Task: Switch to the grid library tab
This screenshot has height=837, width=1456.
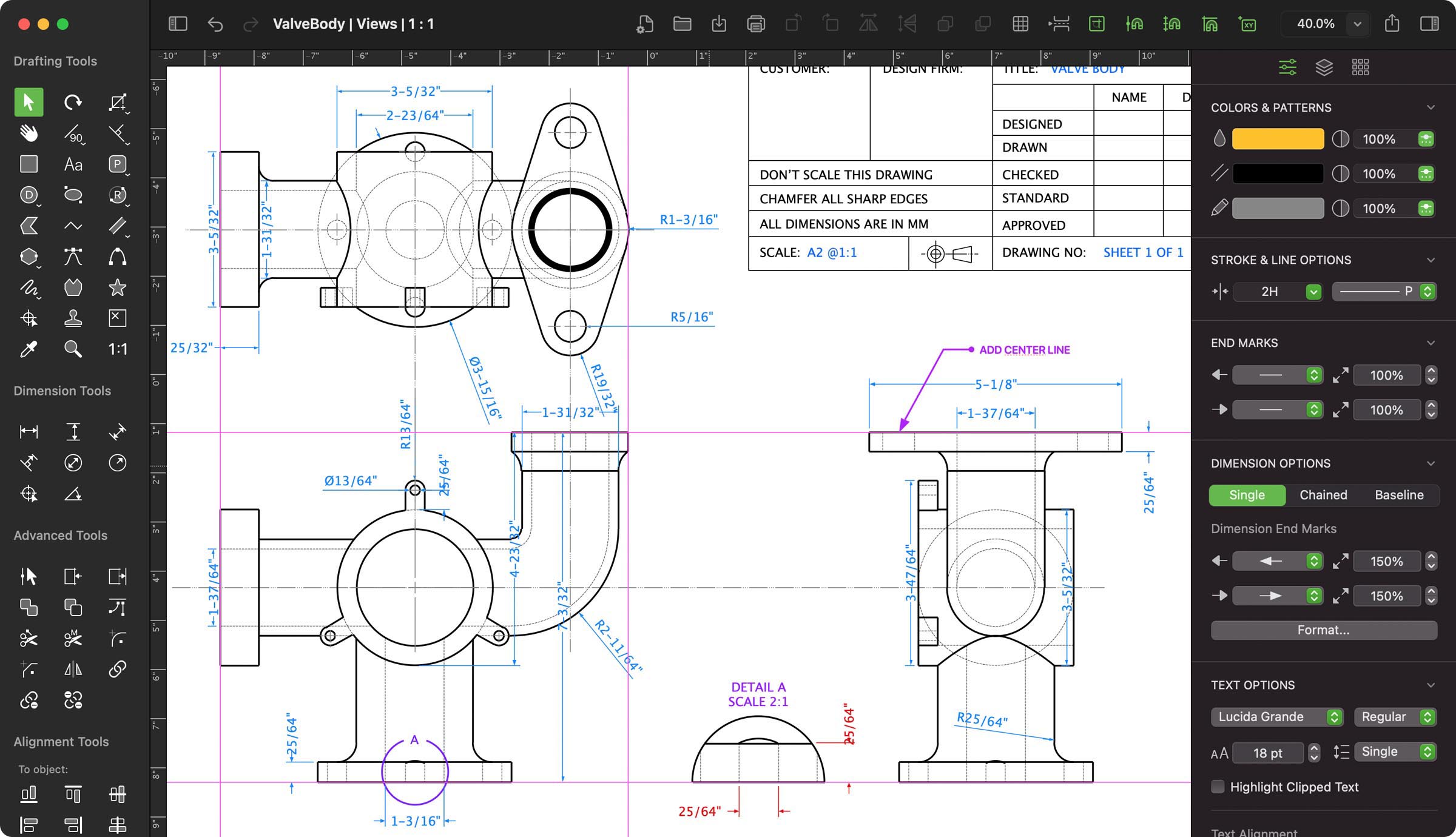Action: pyautogui.click(x=1360, y=67)
